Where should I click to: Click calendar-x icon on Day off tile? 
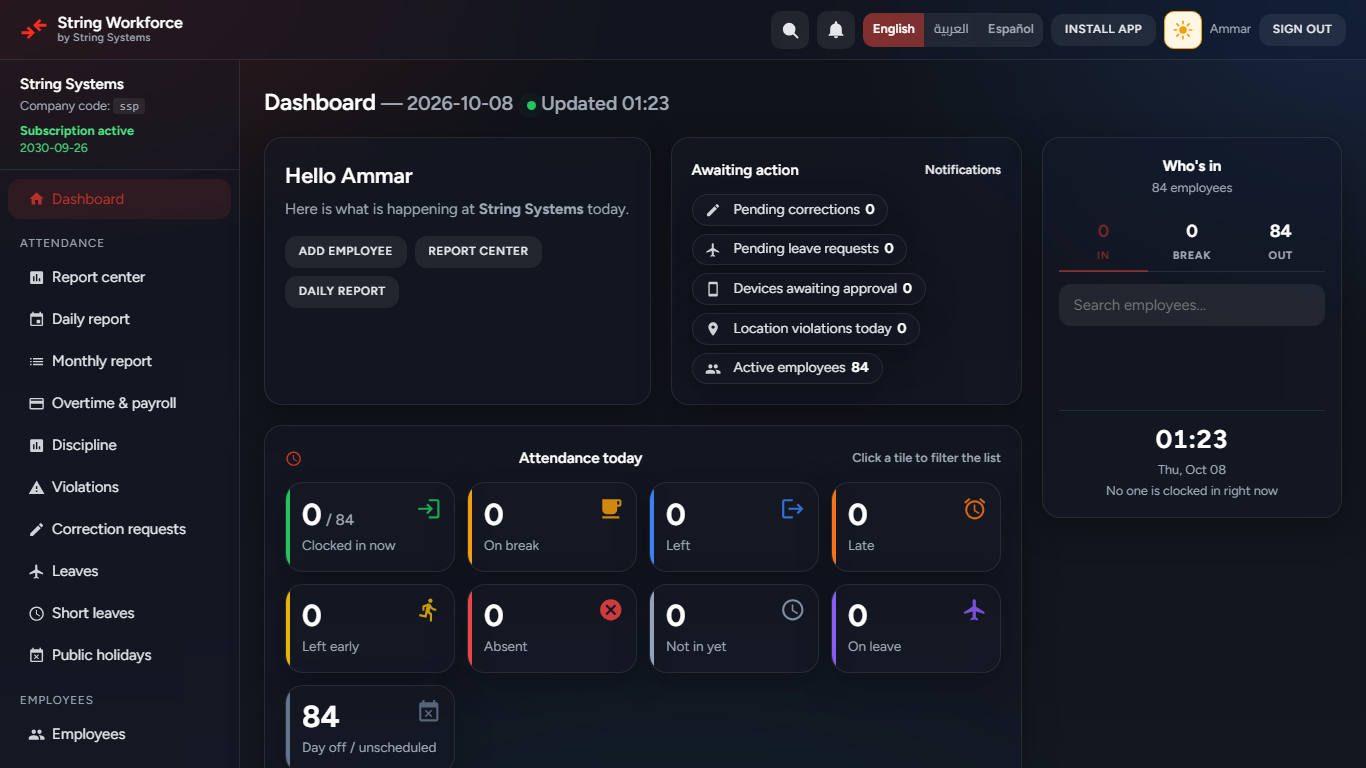(x=428, y=711)
